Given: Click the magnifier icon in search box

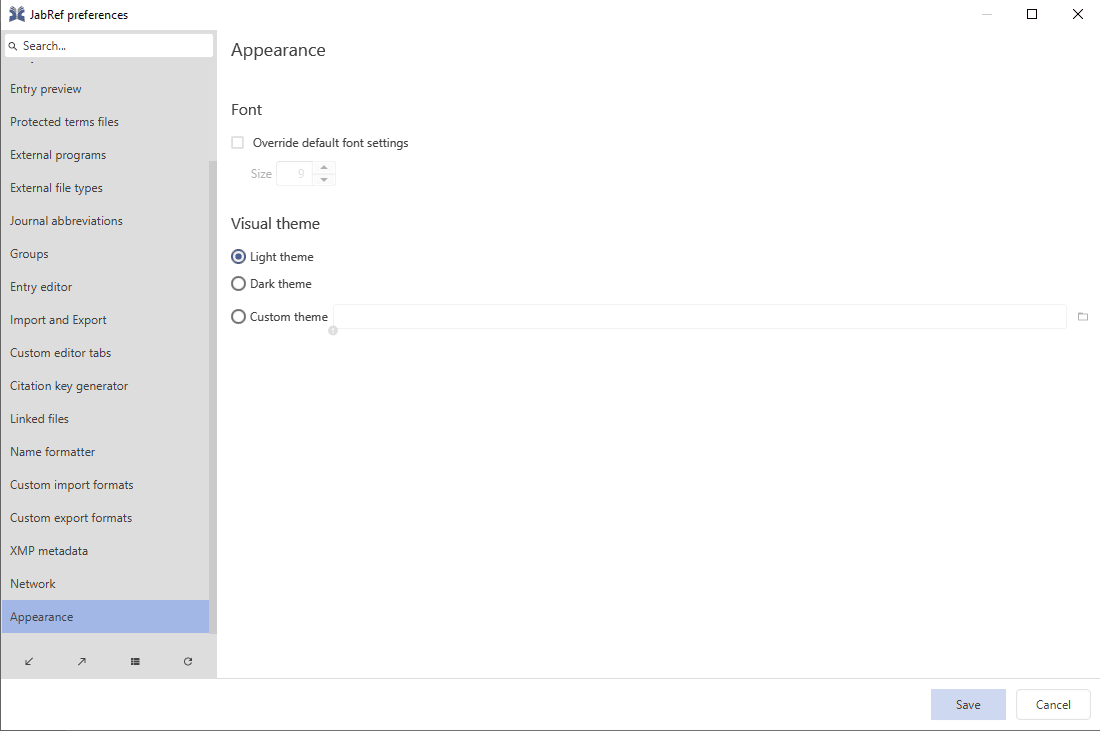Looking at the screenshot, I should point(13,46).
